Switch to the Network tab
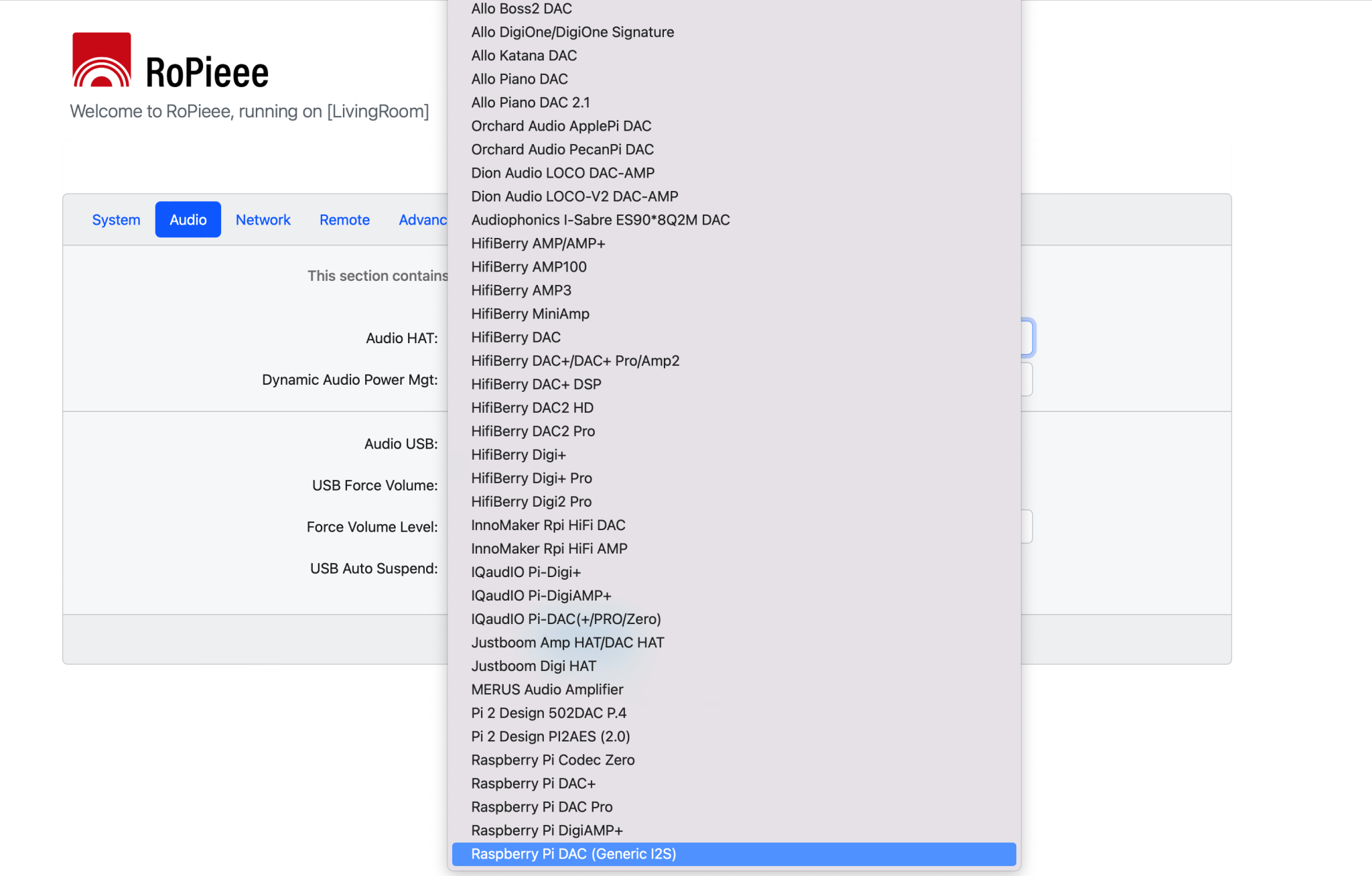This screenshot has width=1372, height=876. click(263, 220)
